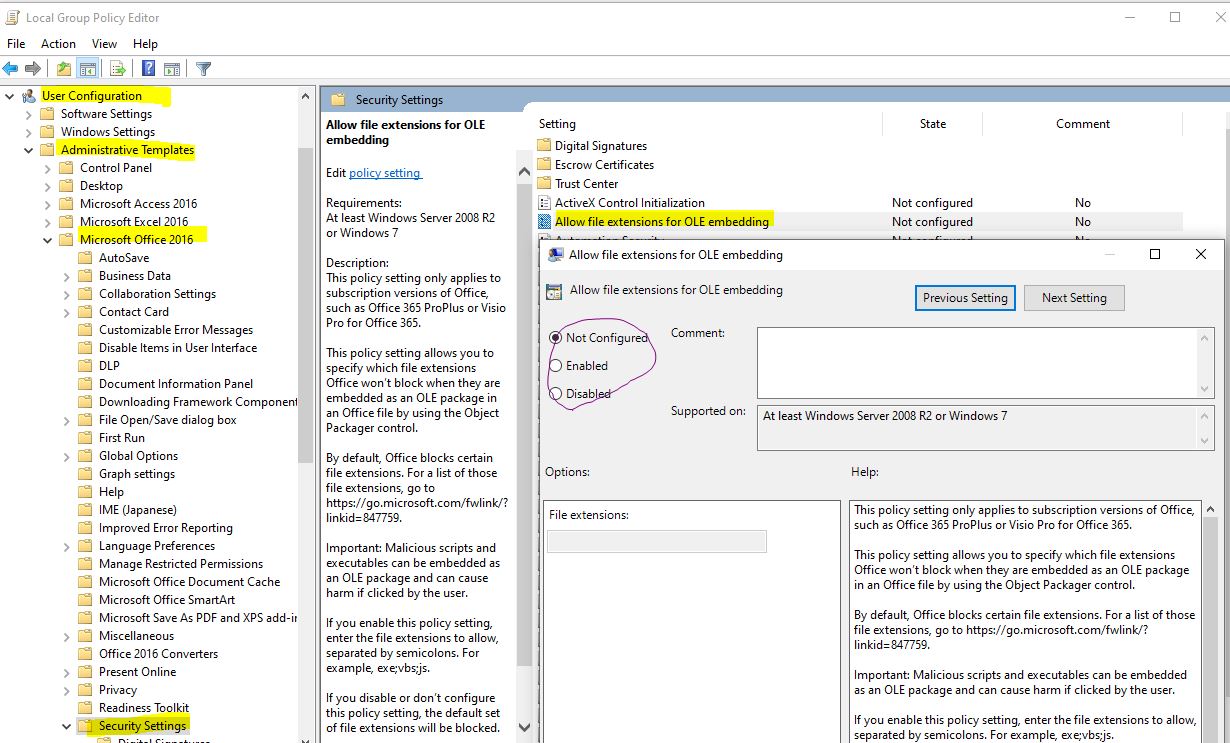Image resolution: width=1230 pixels, height=743 pixels.
Task: Click the Next Setting button
Action: click(x=1074, y=298)
